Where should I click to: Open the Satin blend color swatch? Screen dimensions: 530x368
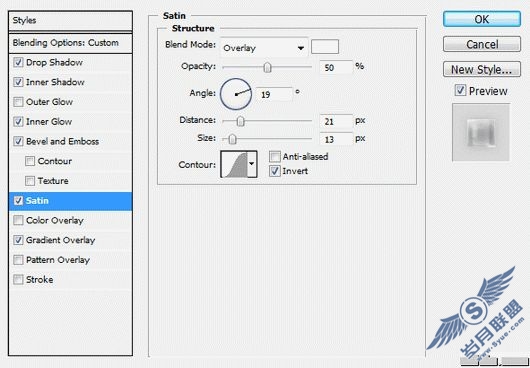(325, 47)
